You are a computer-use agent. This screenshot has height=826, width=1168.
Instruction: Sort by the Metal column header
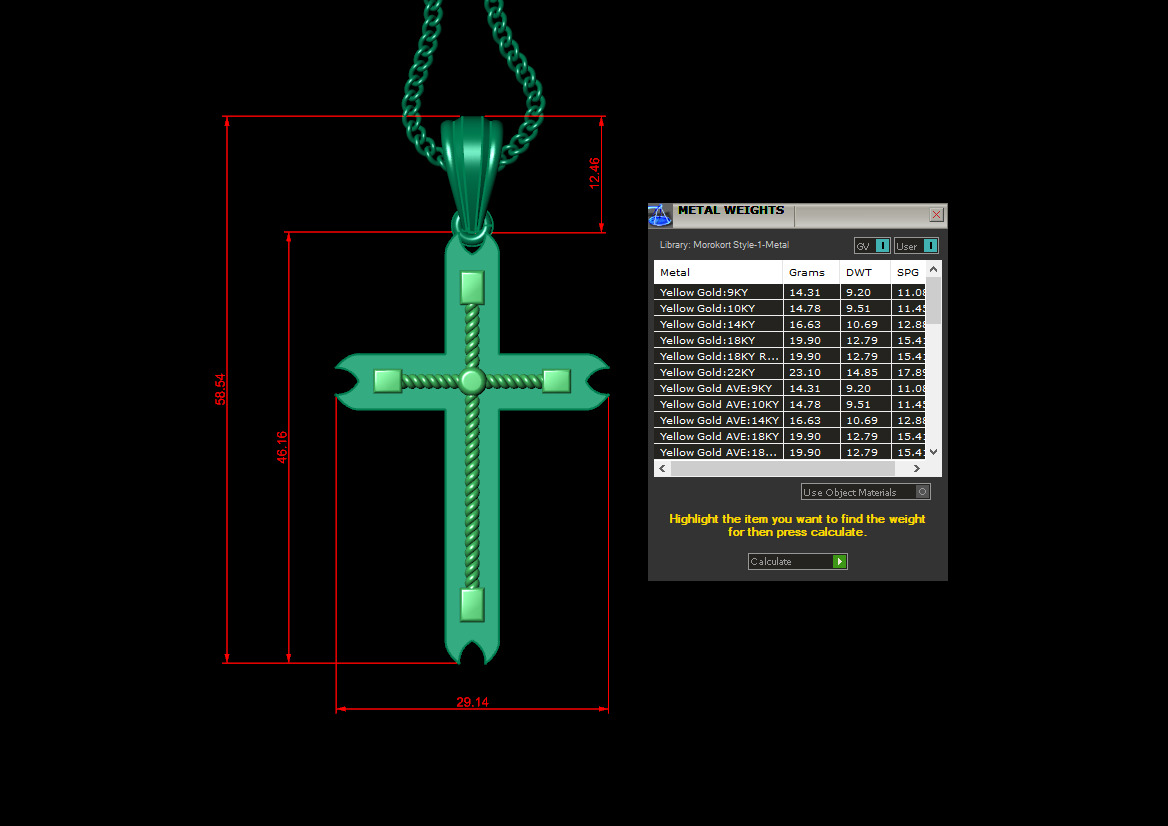pos(718,272)
